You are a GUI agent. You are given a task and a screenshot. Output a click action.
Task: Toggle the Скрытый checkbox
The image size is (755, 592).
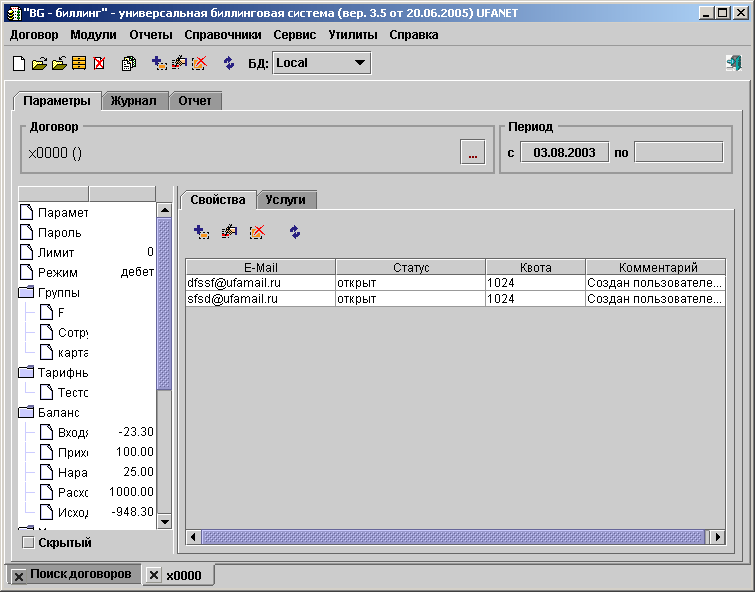(28, 543)
